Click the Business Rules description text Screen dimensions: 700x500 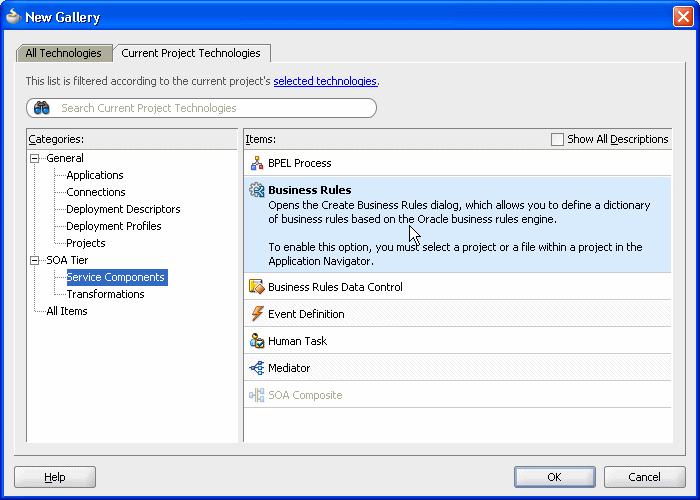(459, 233)
